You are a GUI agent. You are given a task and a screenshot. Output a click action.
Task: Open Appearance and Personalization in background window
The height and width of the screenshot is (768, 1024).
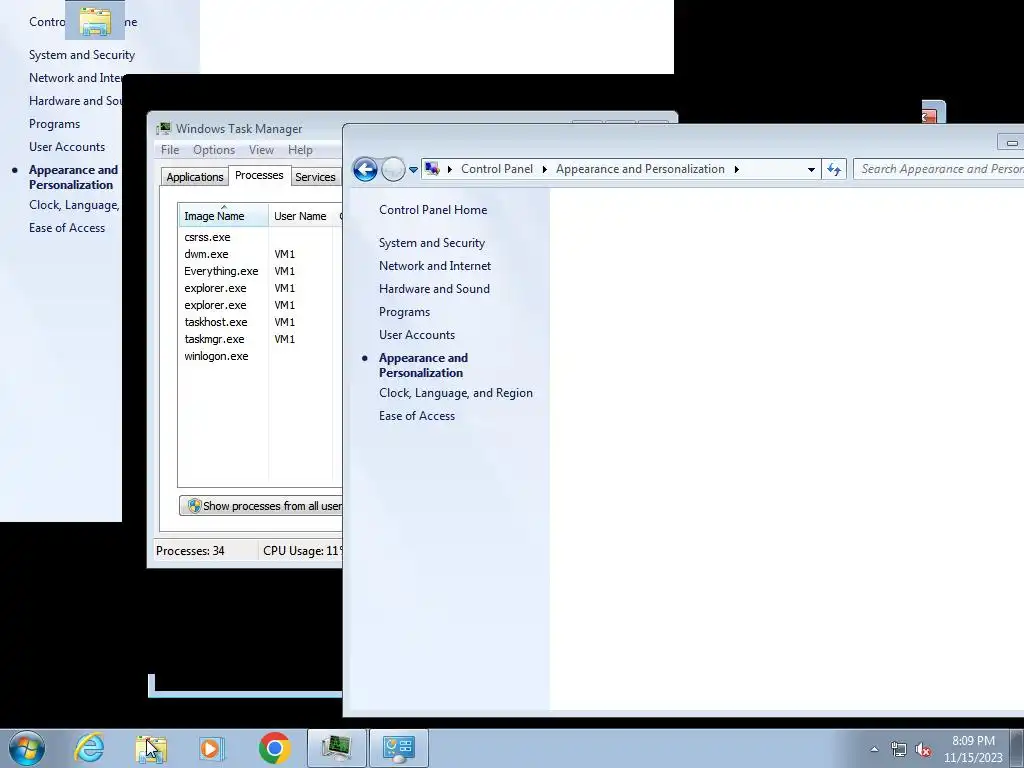(73, 177)
